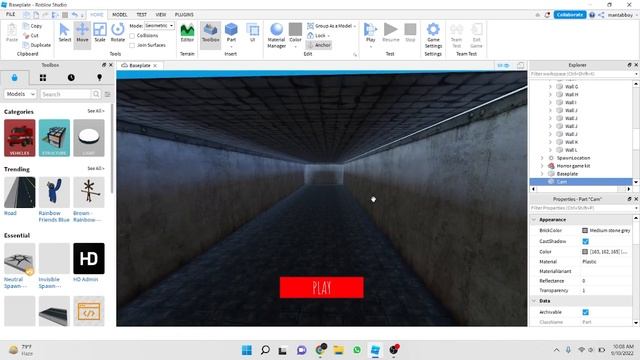Viewport: 640px width, 360px height.
Task: Open Toolbox Recent clock tab
Action: [x=71, y=78]
